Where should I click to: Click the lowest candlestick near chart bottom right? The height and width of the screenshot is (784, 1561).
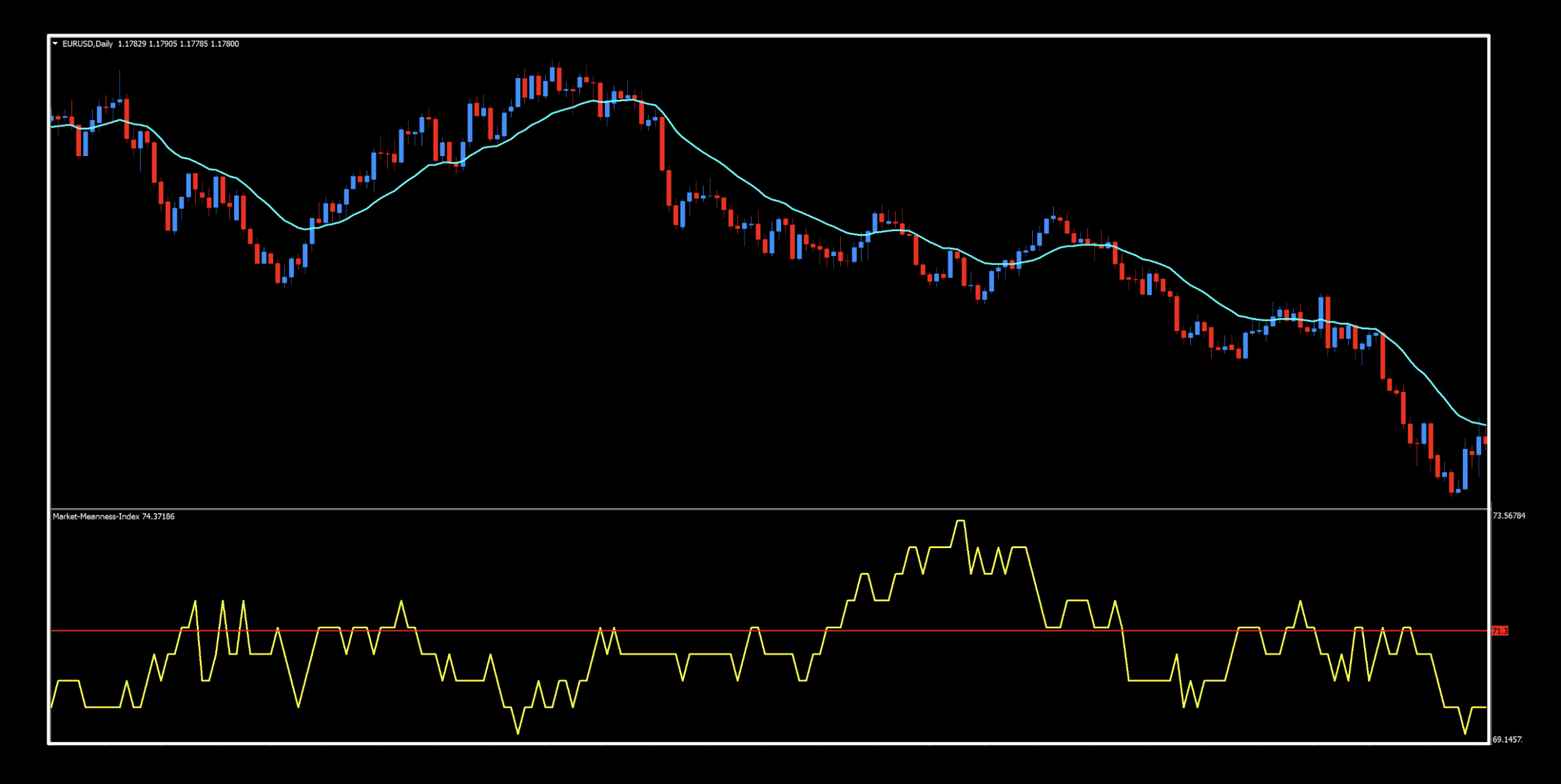[x=1451, y=482]
